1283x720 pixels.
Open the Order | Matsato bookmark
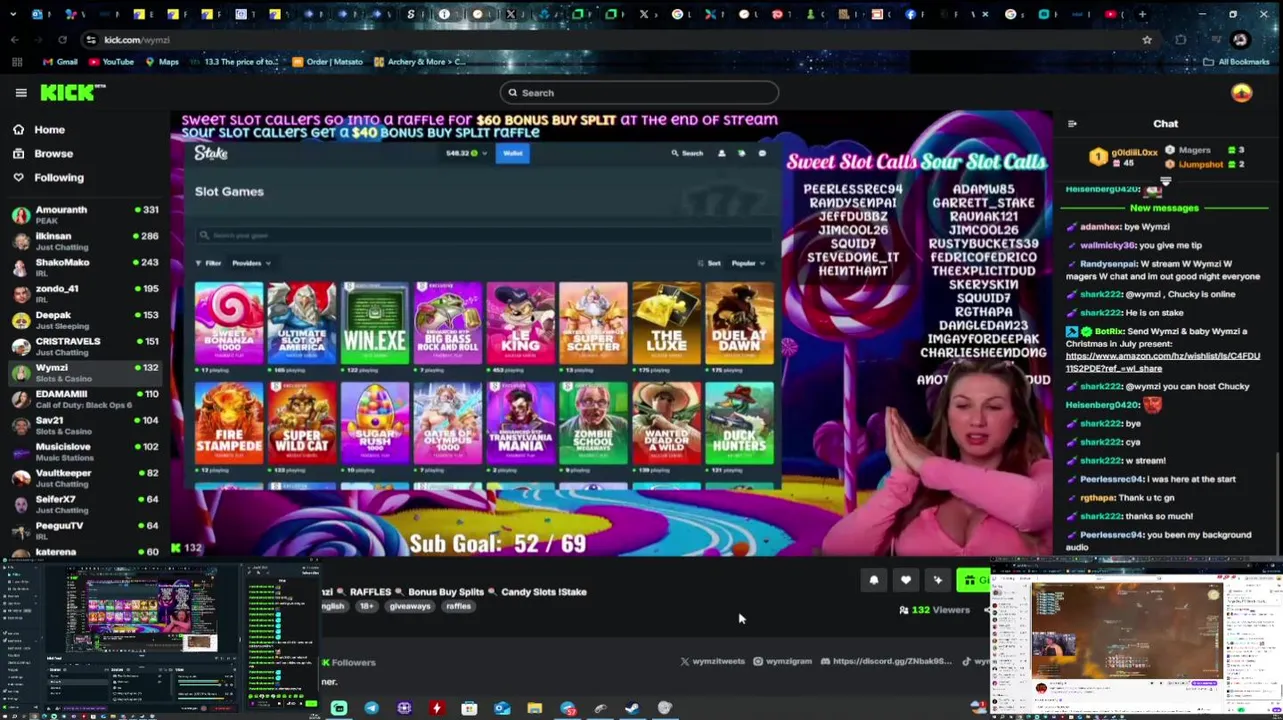coord(328,62)
